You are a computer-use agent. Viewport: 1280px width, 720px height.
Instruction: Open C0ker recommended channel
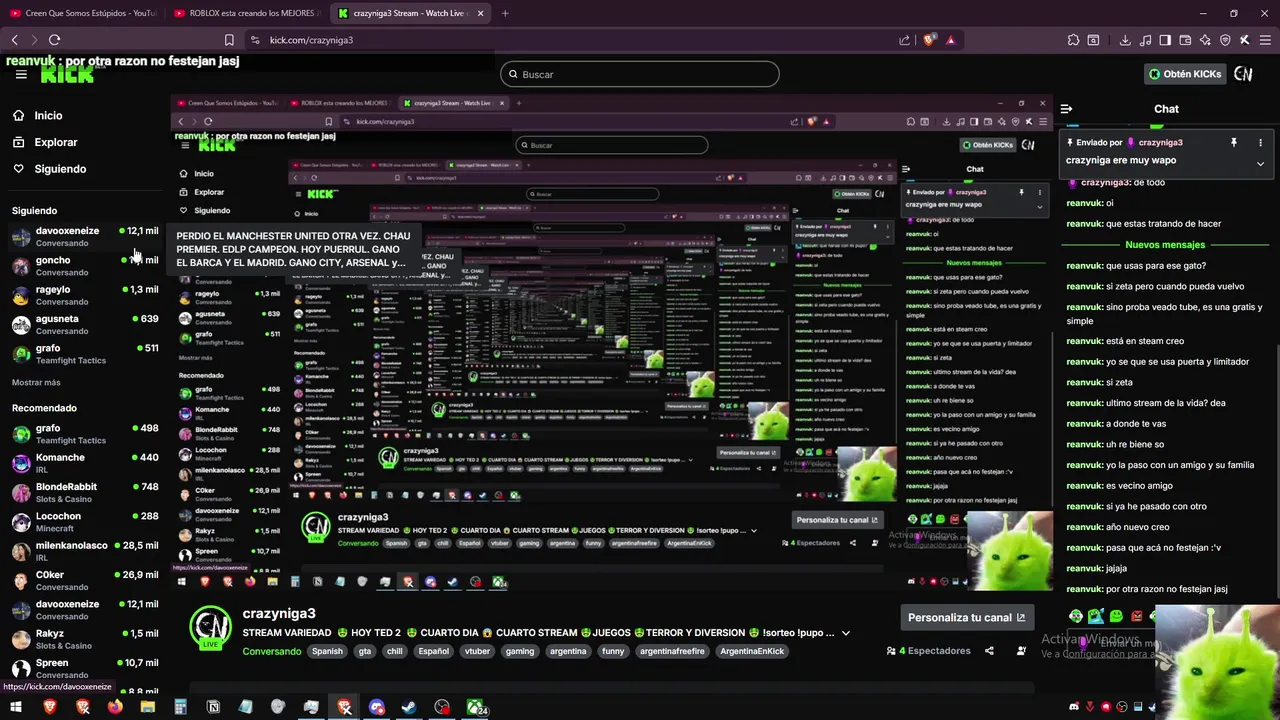pos(85,580)
